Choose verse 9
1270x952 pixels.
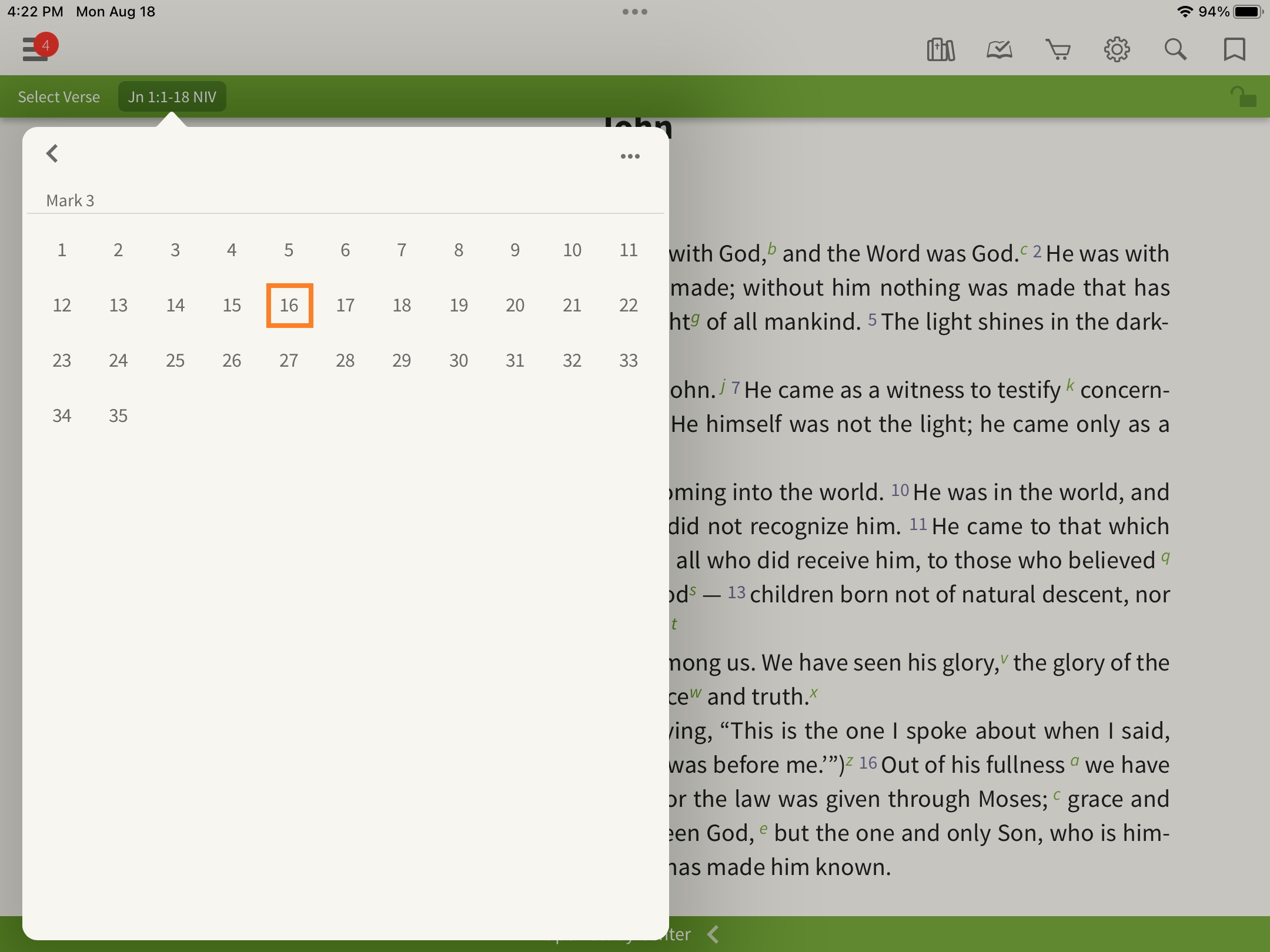pyautogui.click(x=515, y=250)
